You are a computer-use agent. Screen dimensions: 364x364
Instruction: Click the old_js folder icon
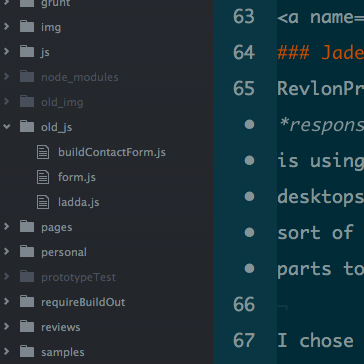pyautogui.click(x=27, y=127)
